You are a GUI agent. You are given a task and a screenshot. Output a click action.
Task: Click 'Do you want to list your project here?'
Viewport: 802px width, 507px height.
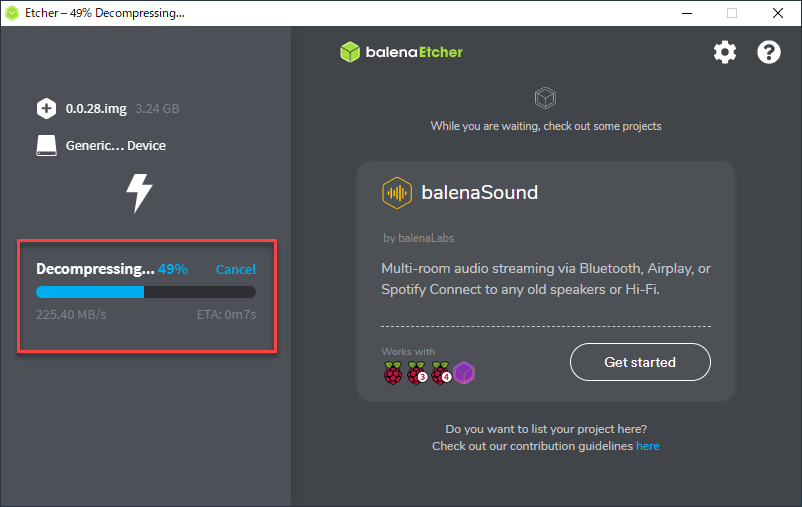pyautogui.click(x=546, y=429)
